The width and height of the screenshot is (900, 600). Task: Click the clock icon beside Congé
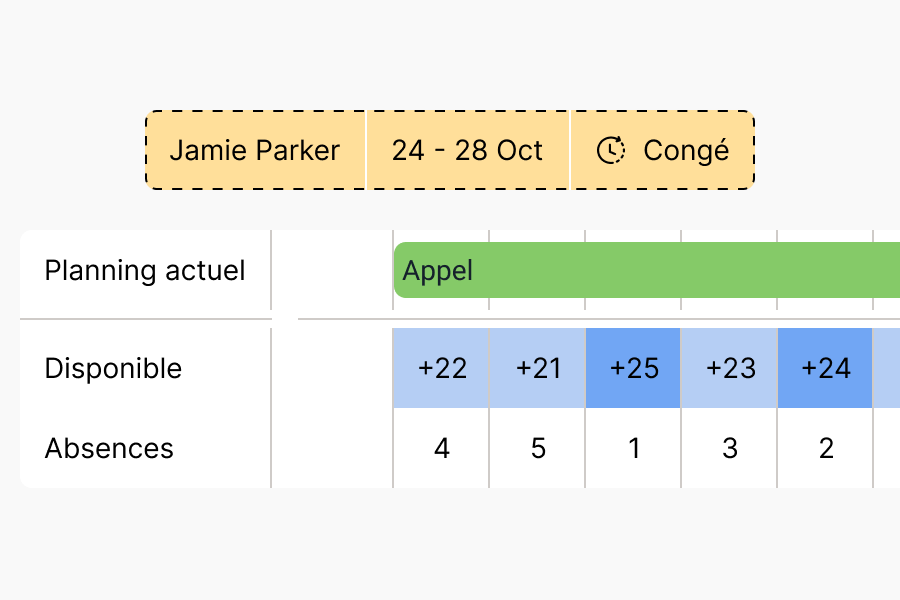pyautogui.click(x=611, y=150)
